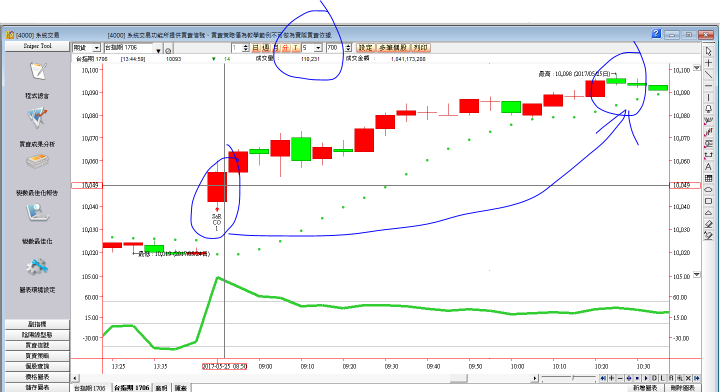720x392 pixels.
Task: Open the minute interval 5 dropdown
Action: click(318, 48)
